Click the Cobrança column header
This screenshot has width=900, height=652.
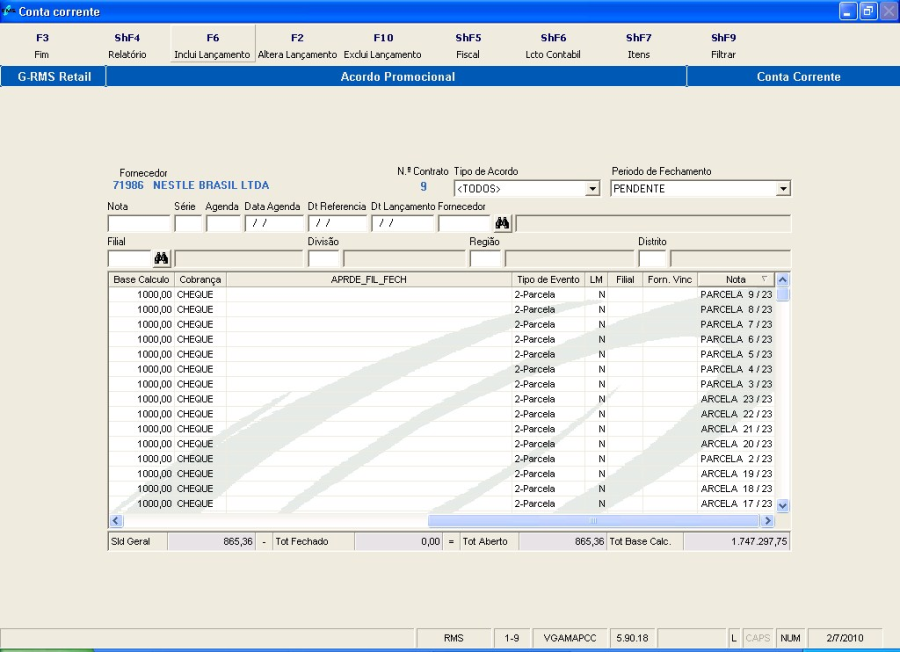point(200,280)
